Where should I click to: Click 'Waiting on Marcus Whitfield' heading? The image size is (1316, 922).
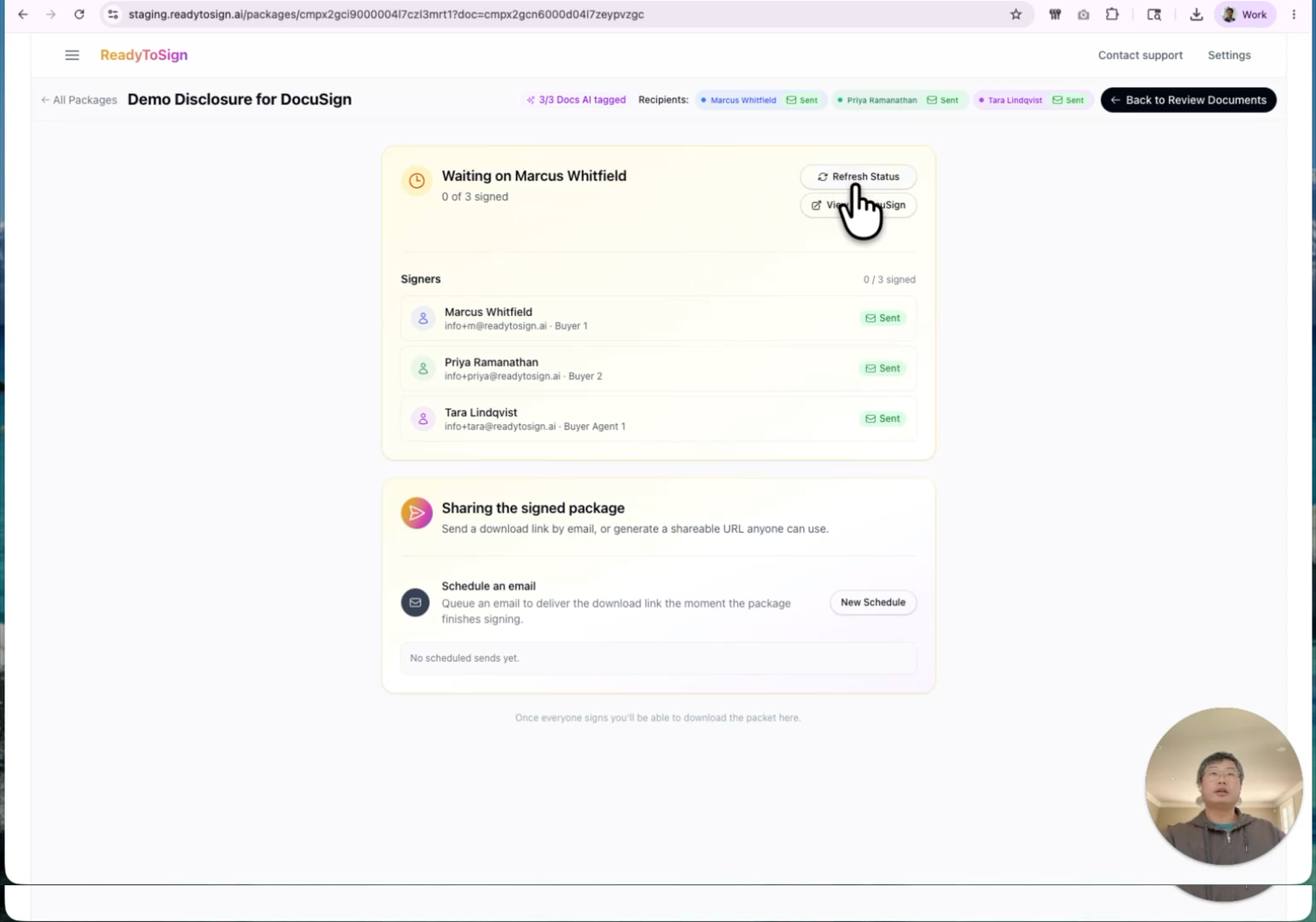pos(534,176)
